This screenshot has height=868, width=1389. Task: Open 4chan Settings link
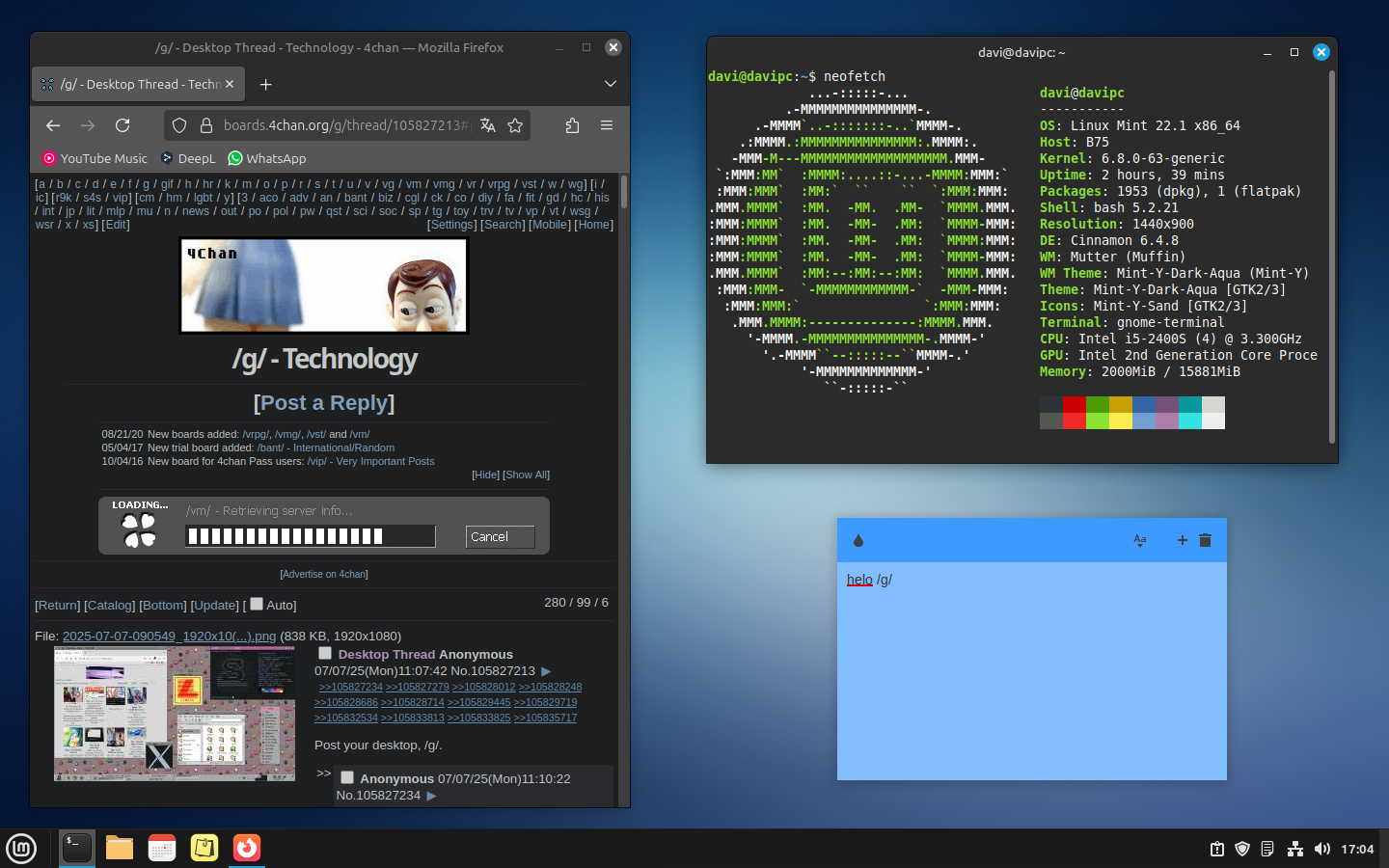coord(452,225)
